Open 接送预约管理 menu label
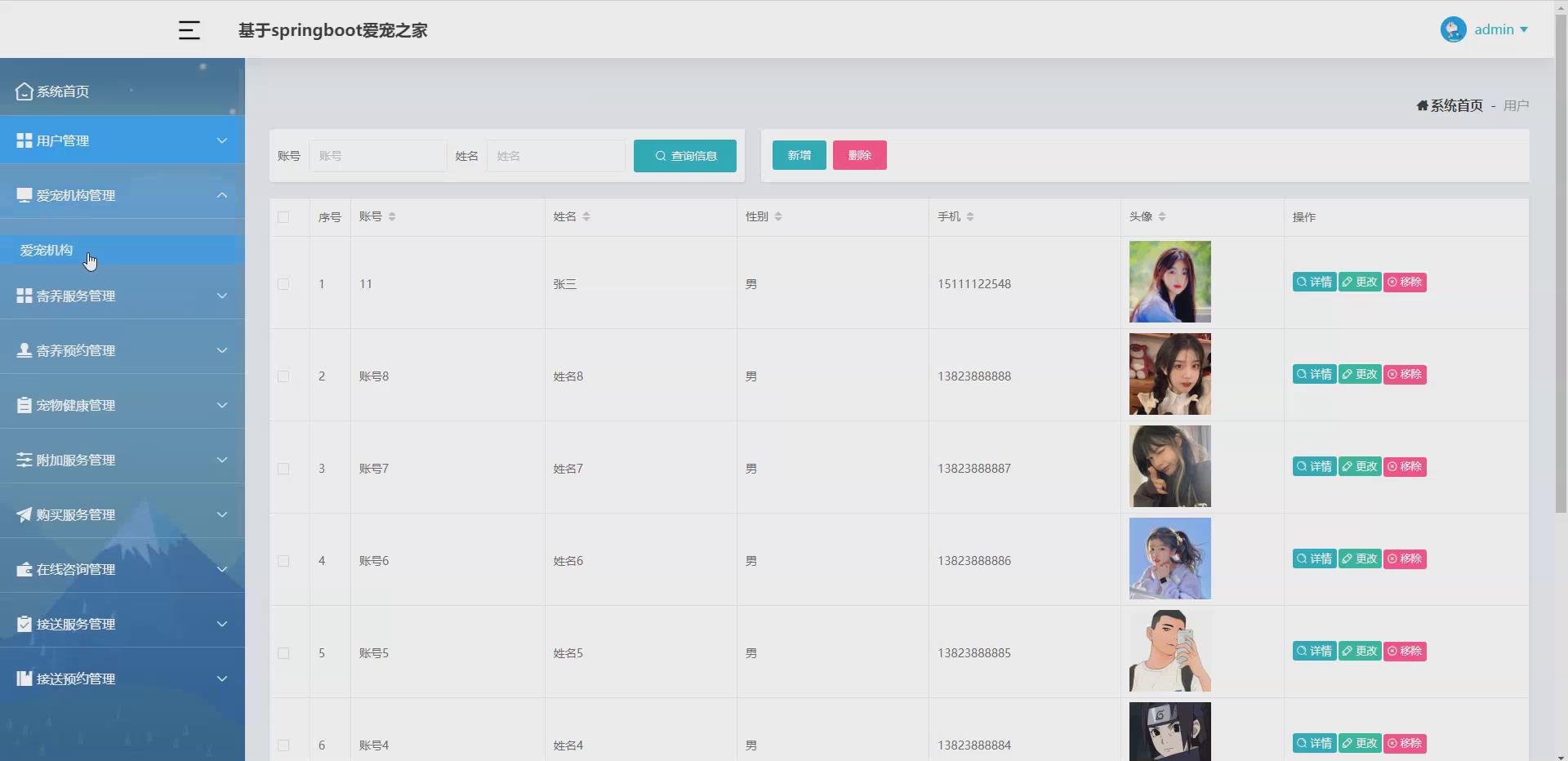The height and width of the screenshot is (761, 1568). [76, 679]
